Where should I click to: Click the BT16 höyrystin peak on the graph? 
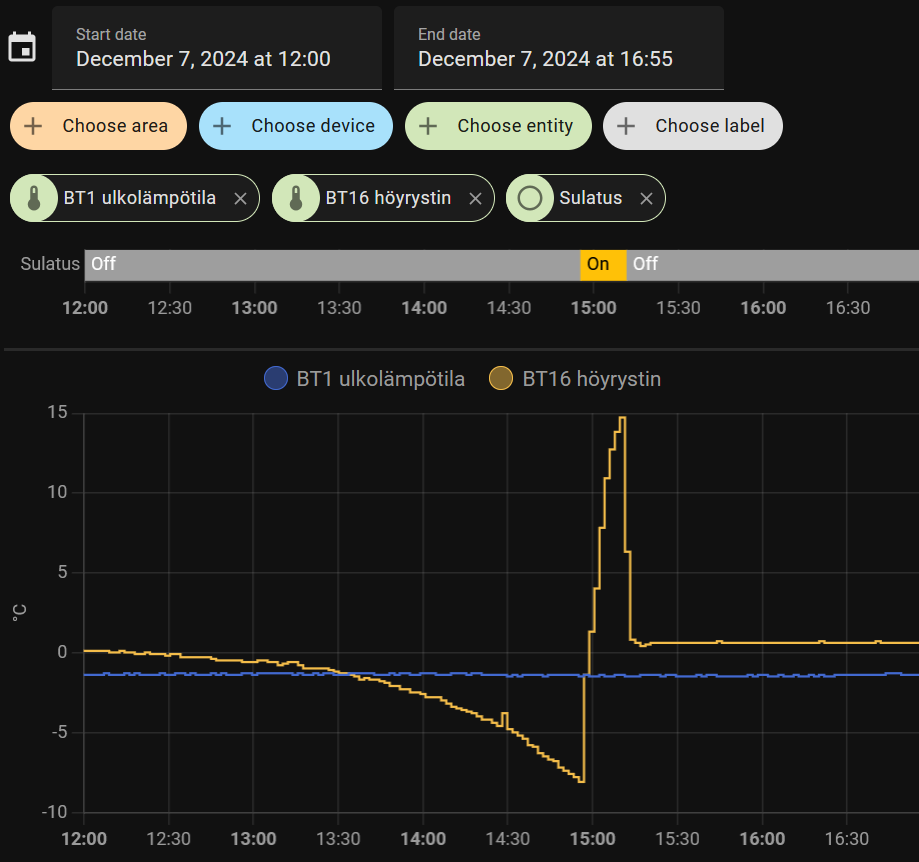(622, 419)
